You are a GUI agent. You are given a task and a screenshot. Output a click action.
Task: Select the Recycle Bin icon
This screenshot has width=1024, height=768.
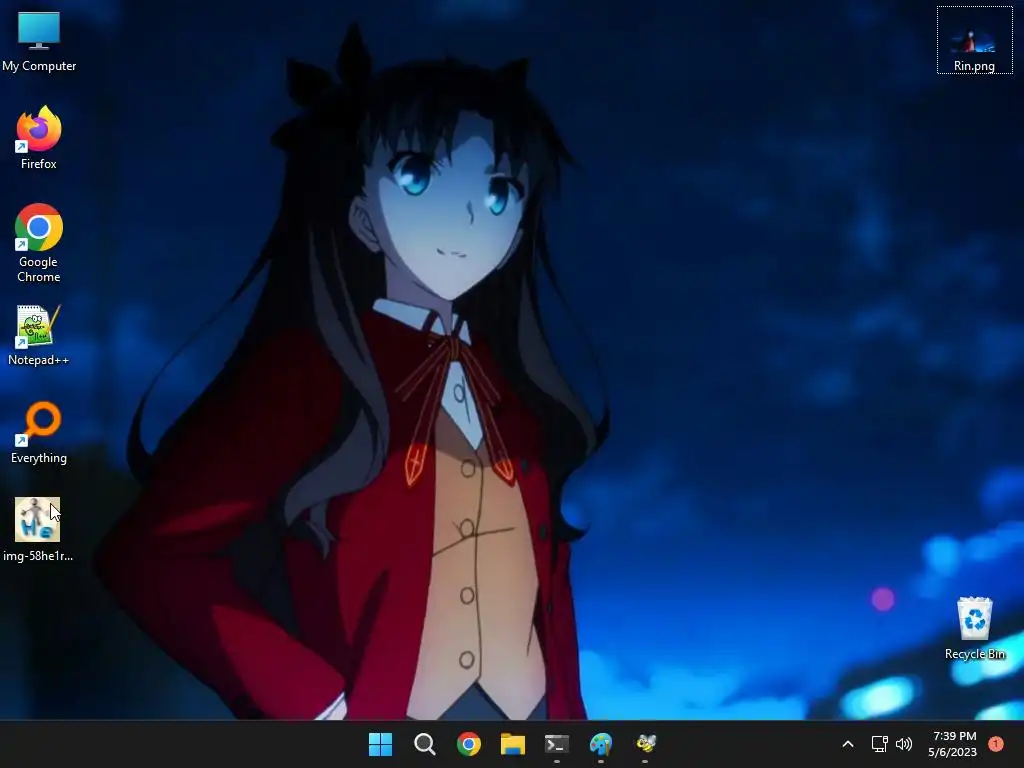click(974, 628)
